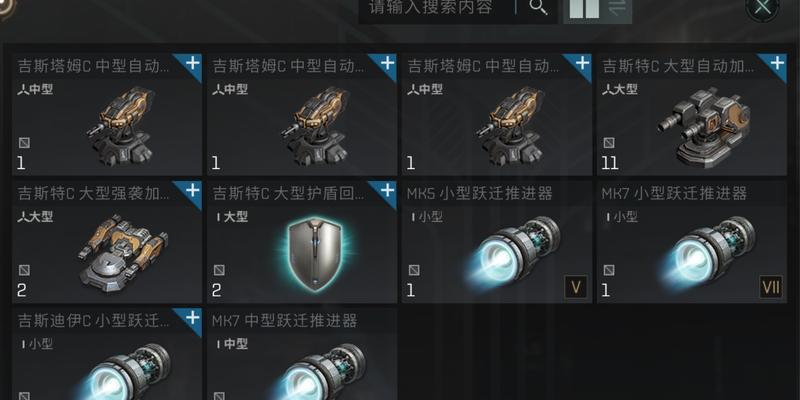Switch to the two-column grid view
The width and height of the screenshot is (800, 400).
tap(584, 9)
